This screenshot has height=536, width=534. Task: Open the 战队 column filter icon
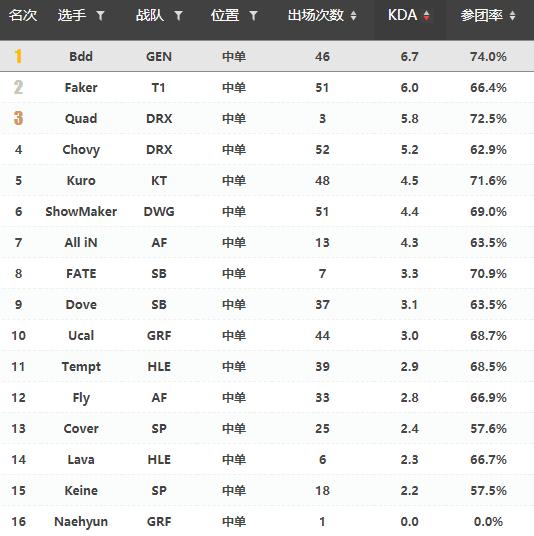click(178, 15)
